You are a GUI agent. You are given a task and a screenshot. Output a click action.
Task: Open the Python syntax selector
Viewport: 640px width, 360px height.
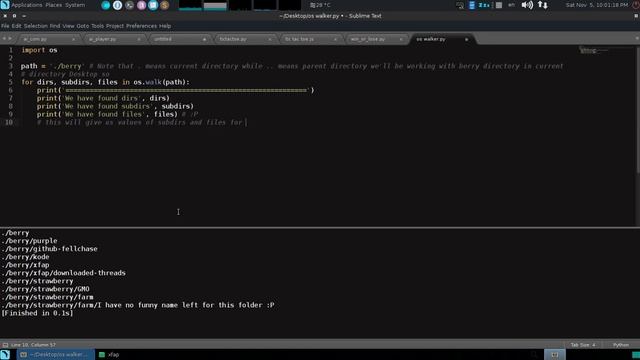click(x=621, y=345)
